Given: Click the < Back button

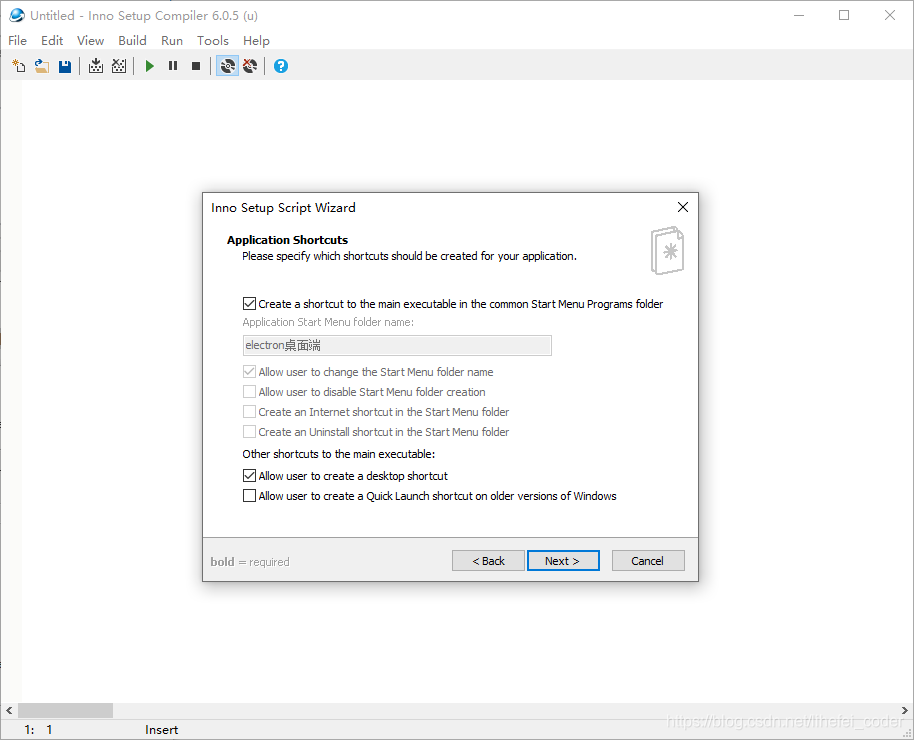Looking at the screenshot, I should pyautogui.click(x=488, y=560).
